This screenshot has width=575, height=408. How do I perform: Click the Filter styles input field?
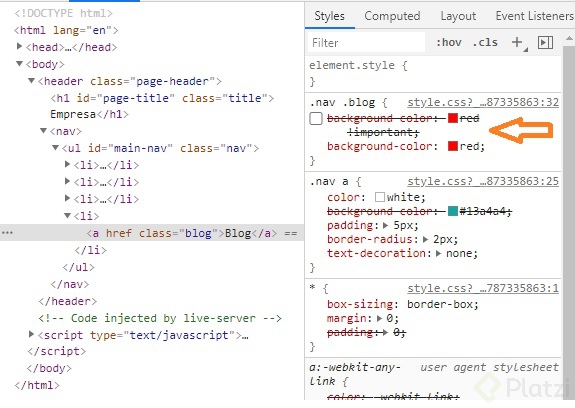367,43
